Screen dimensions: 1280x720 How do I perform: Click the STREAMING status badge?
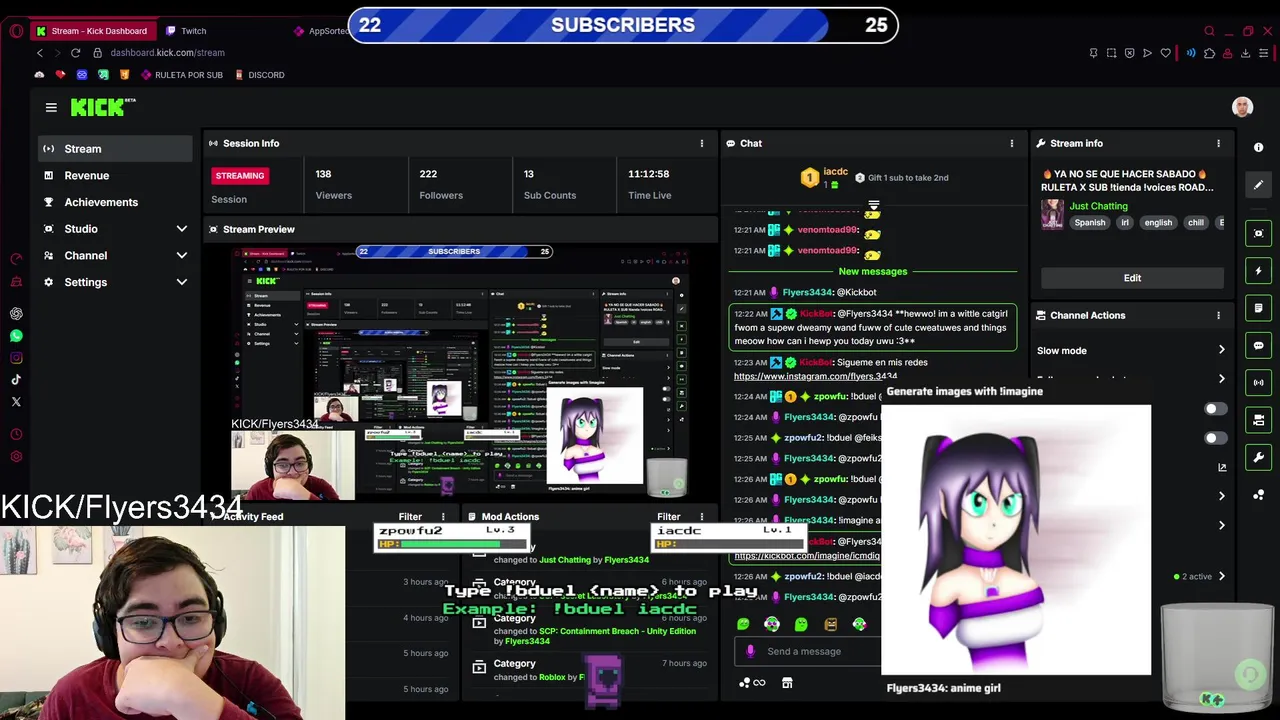(x=240, y=176)
